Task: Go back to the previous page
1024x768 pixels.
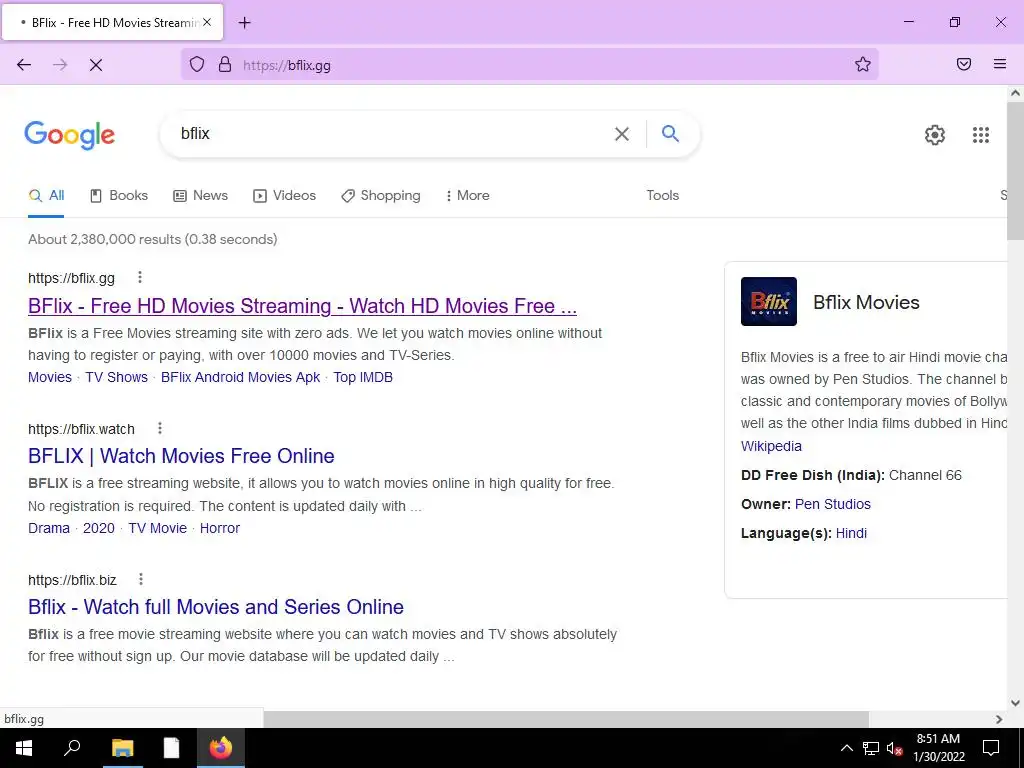Action: click(24, 65)
